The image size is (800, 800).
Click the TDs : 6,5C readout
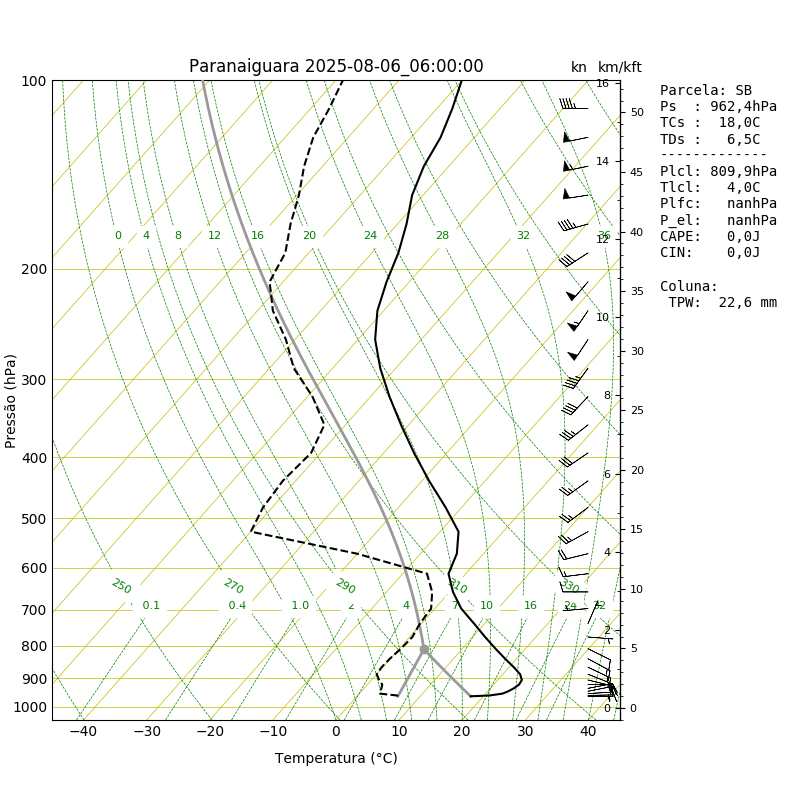click(x=710, y=139)
